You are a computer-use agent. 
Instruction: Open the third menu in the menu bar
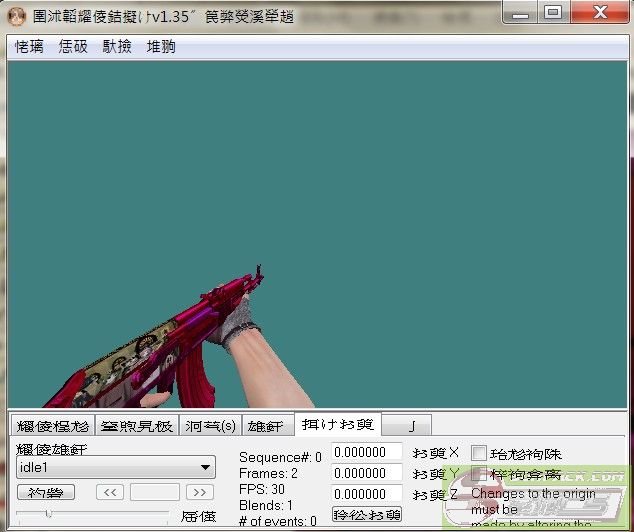point(117,47)
